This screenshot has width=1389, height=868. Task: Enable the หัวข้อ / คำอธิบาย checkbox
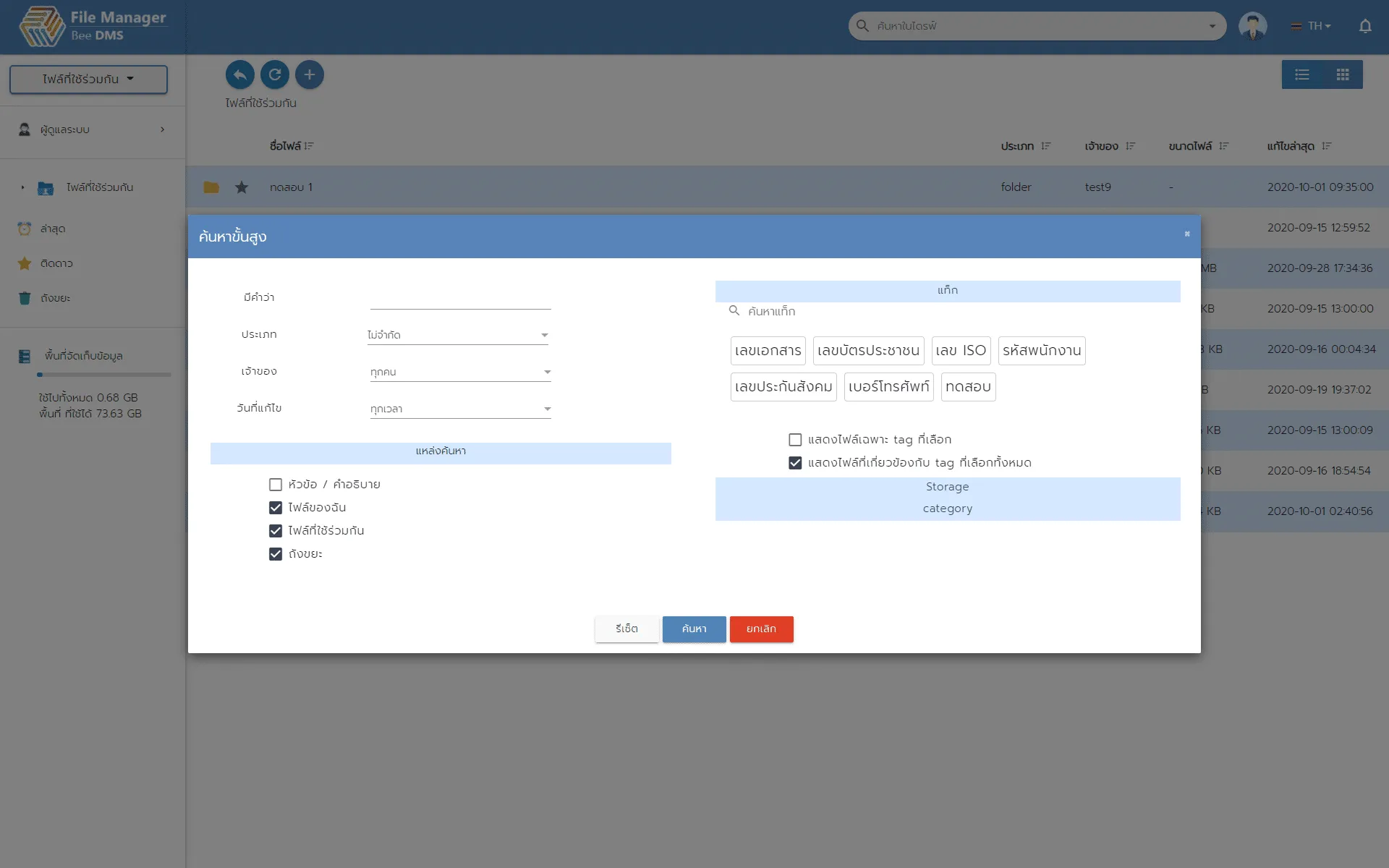(x=276, y=485)
